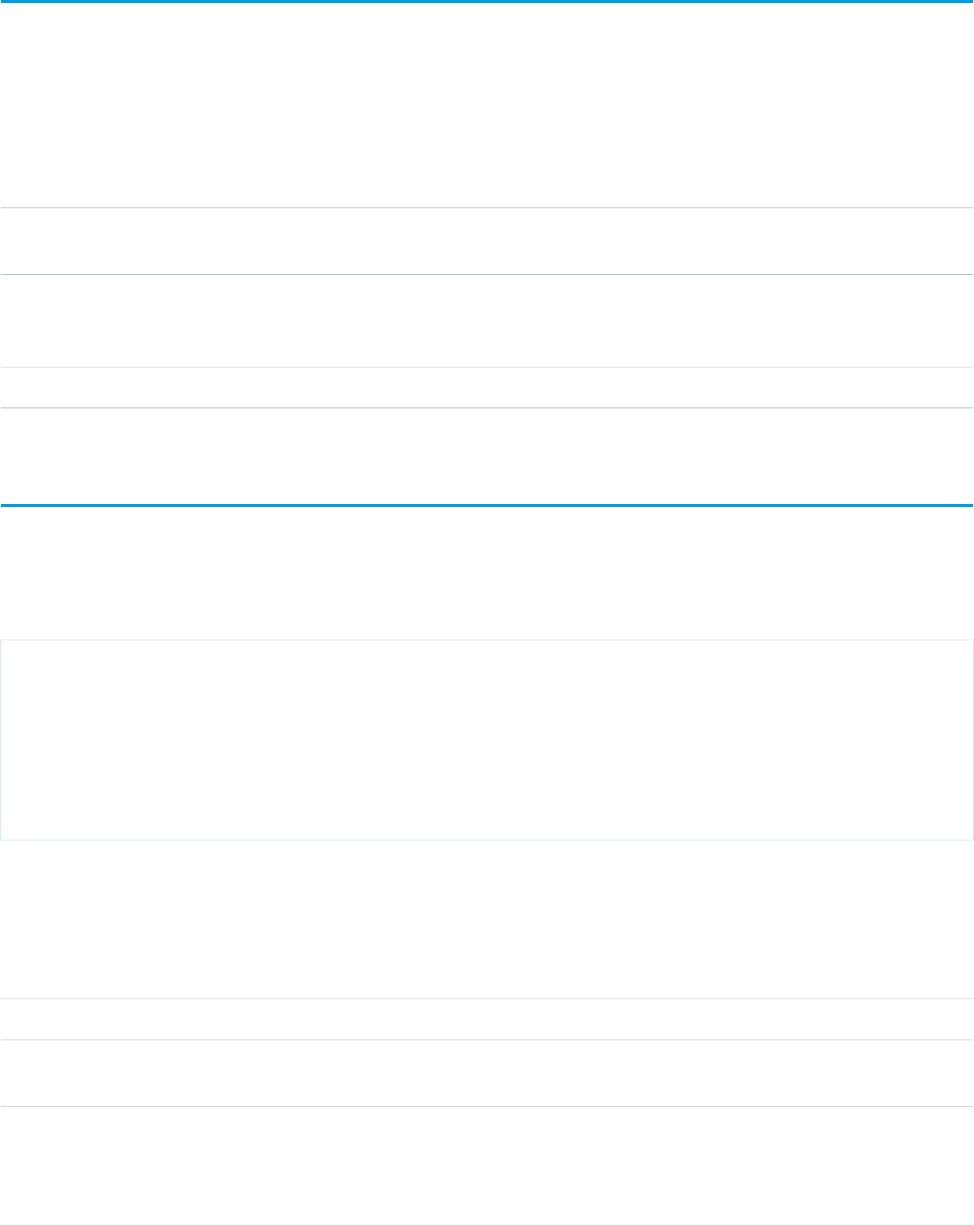Select the last blank row above the second blue rule
Screen dimensions: 974x1226
pyautogui.click(x=487, y=456)
